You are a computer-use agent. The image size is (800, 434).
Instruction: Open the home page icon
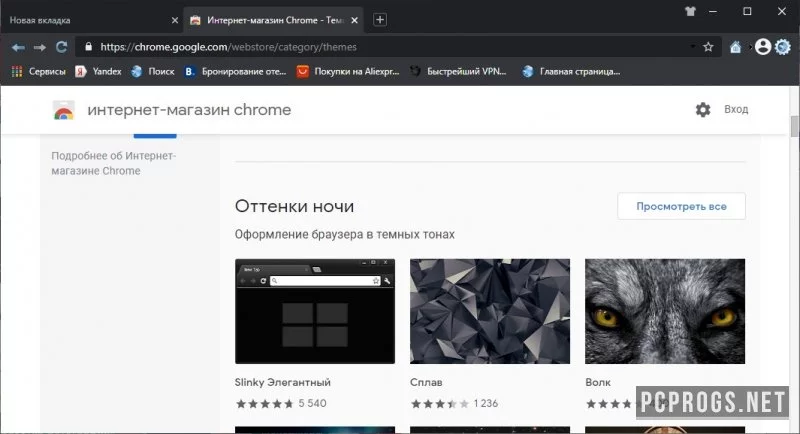(x=735, y=47)
